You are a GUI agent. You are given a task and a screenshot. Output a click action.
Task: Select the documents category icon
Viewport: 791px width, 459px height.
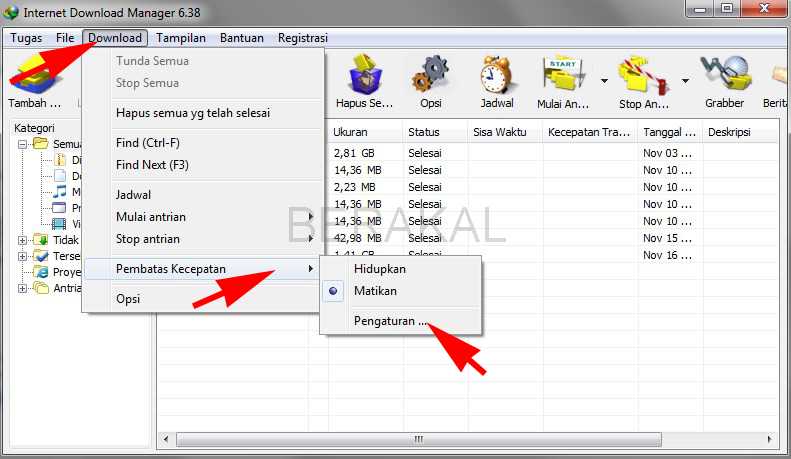coord(60,176)
